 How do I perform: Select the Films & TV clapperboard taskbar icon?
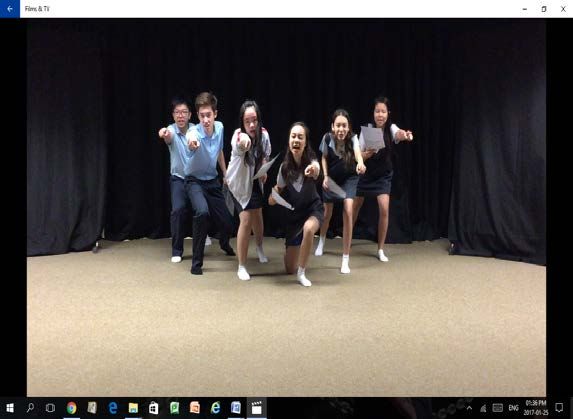257,408
